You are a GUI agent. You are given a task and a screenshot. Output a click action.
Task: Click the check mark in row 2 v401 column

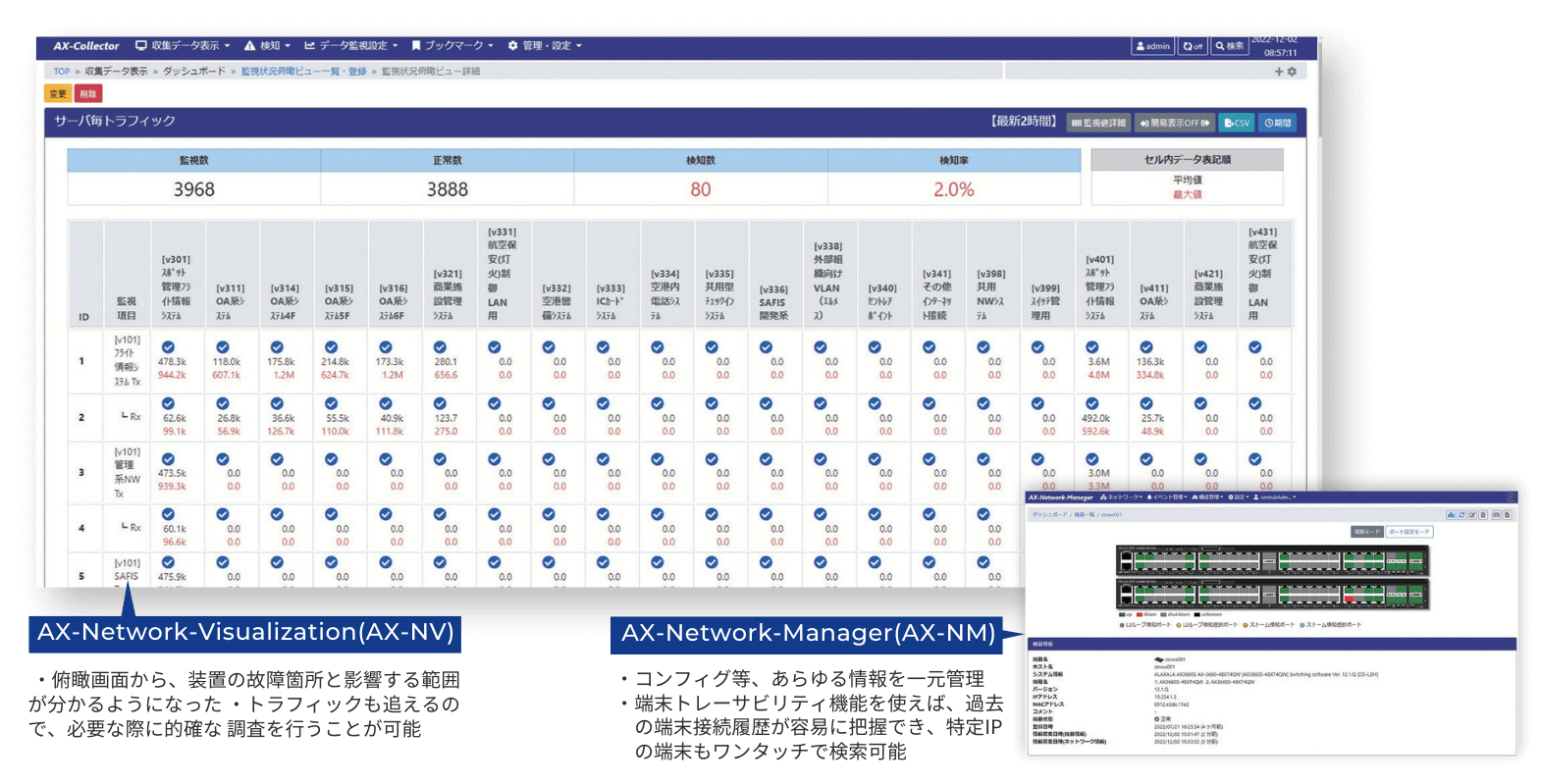1091,403
